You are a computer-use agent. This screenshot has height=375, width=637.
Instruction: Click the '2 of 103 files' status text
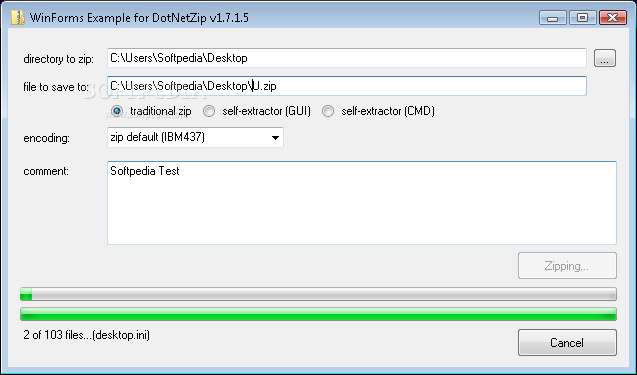click(x=87, y=335)
